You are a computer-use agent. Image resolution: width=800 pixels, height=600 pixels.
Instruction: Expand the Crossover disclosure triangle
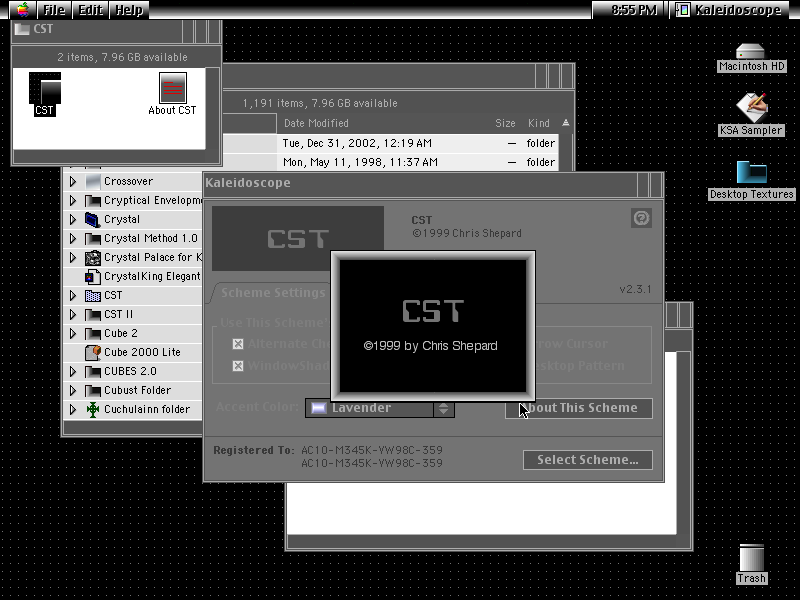[x=73, y=181]
